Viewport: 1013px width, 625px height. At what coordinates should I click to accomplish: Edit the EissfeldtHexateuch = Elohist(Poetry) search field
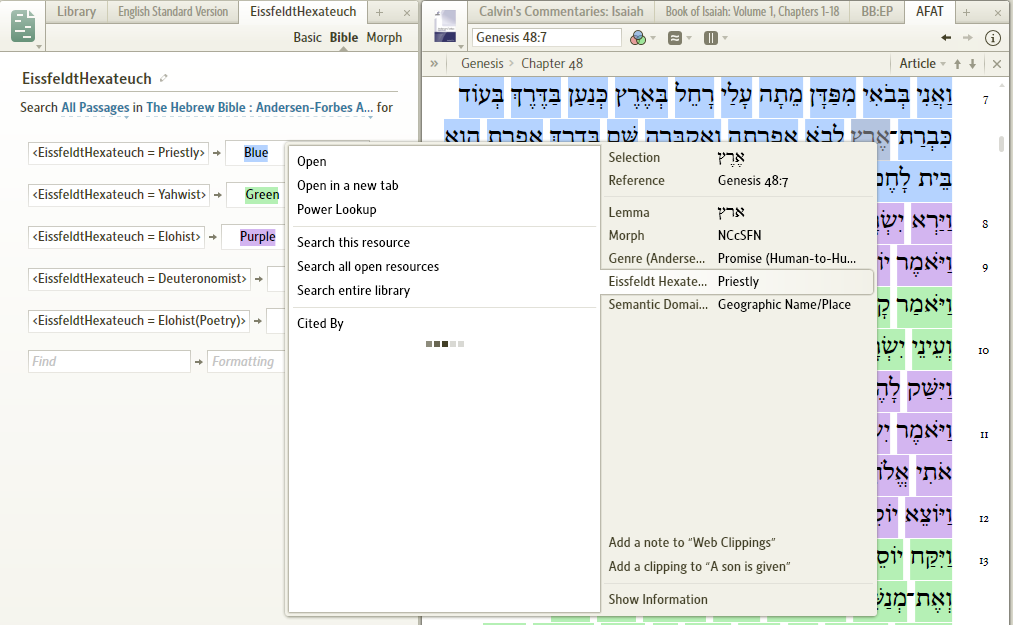coord(139,321)
